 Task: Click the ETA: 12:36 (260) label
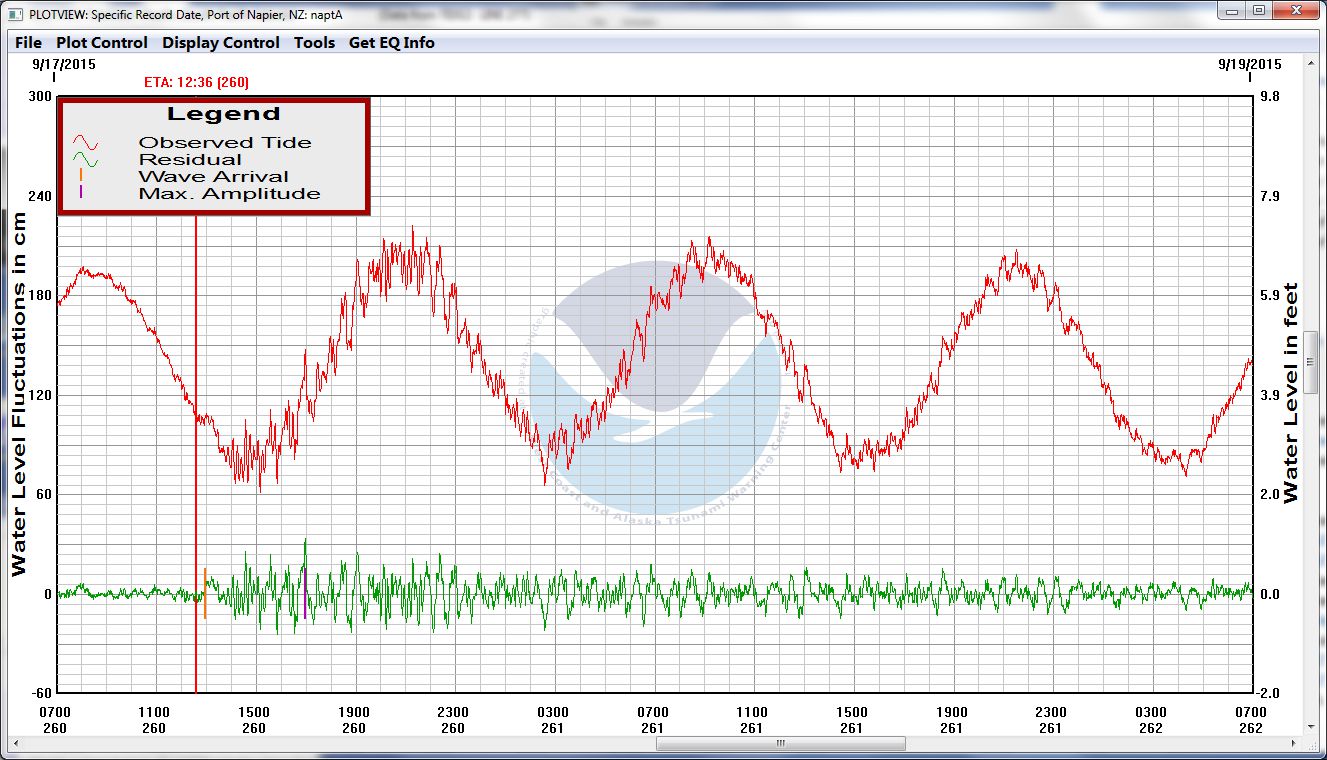pos(196,82)
